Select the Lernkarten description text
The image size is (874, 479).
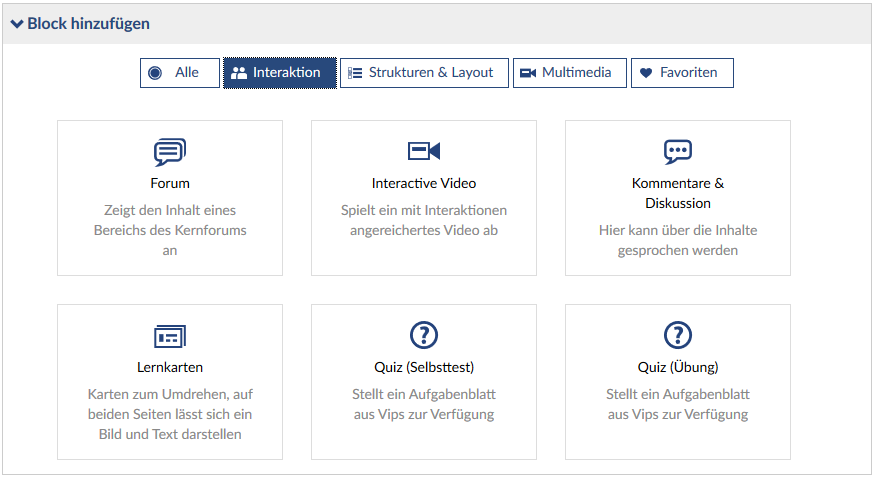pos(170,414)
